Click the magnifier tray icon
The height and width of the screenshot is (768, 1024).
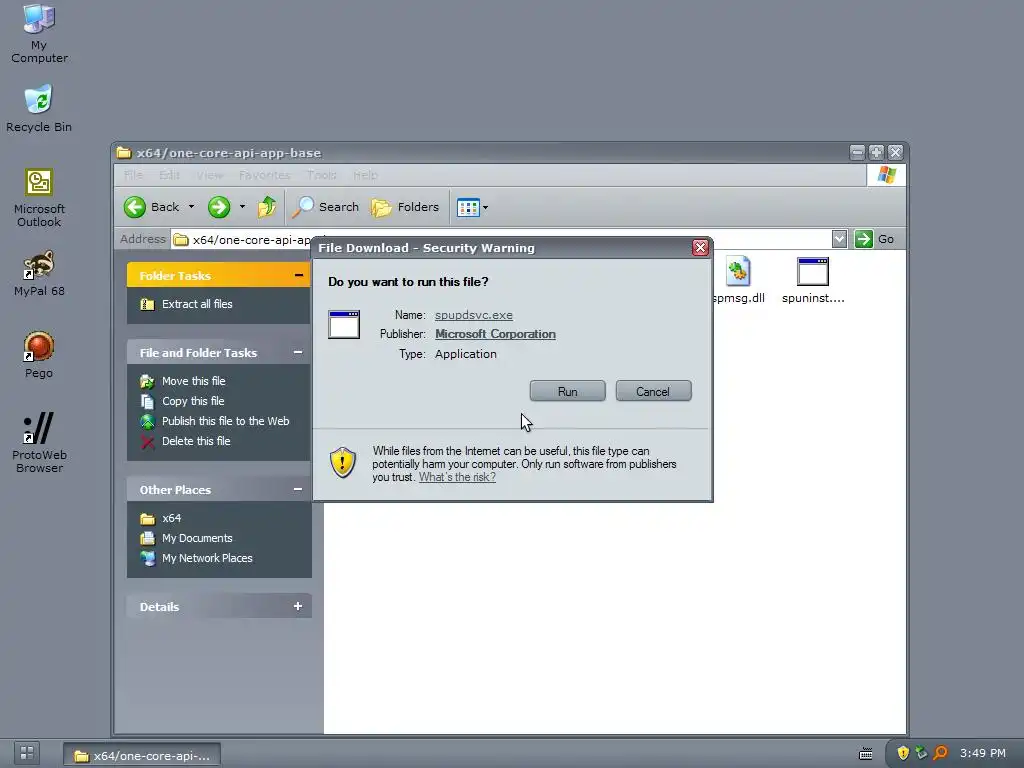point(940,753)
